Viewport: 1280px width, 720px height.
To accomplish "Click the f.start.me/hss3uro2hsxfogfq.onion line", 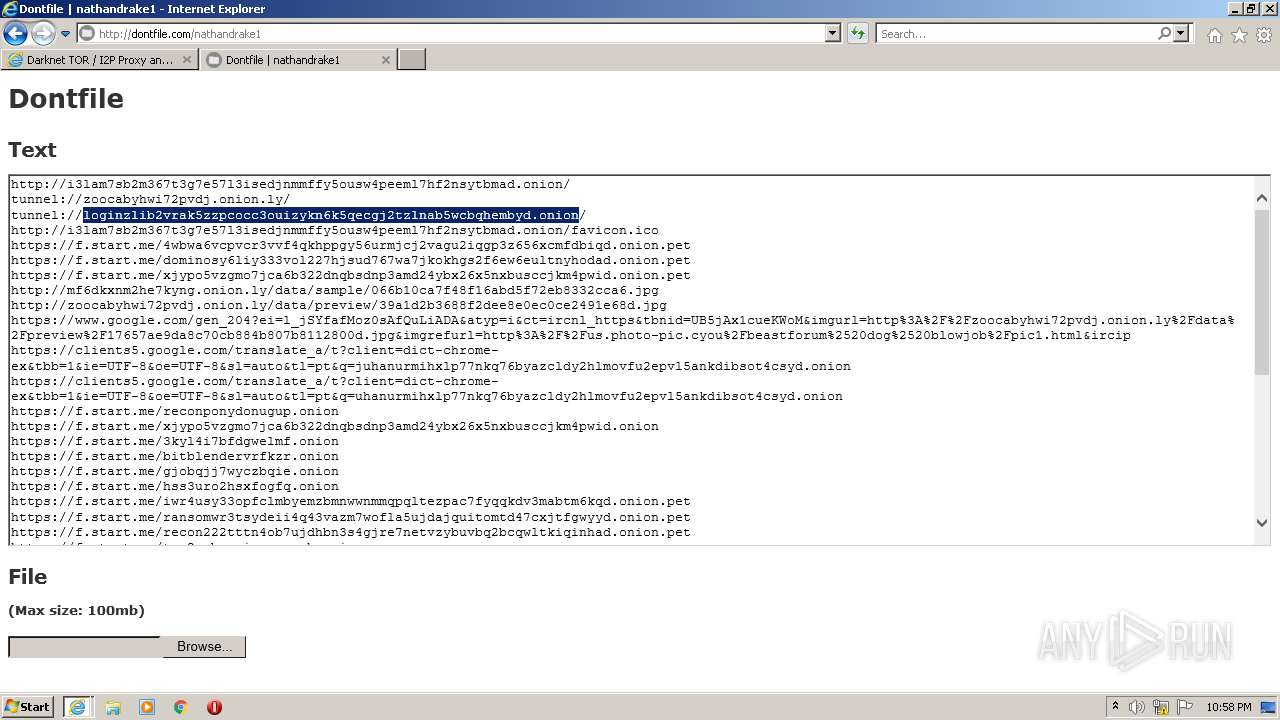I will (x=175, y=486).
